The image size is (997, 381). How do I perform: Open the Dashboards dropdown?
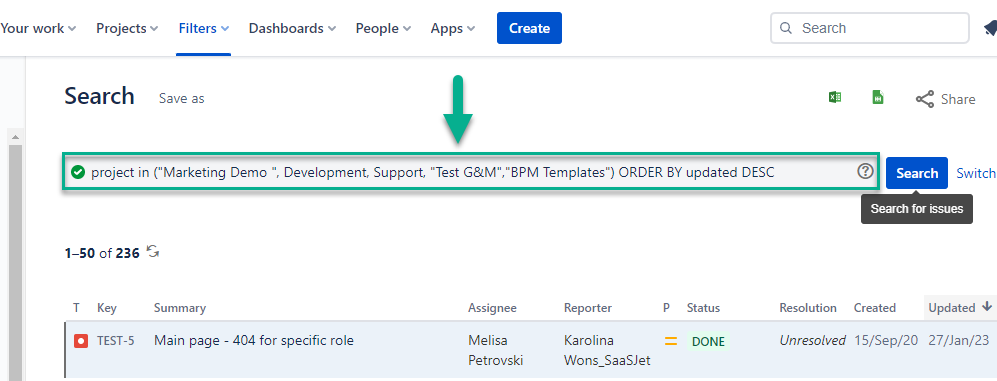pyautogui.click(x=292, y=29)
